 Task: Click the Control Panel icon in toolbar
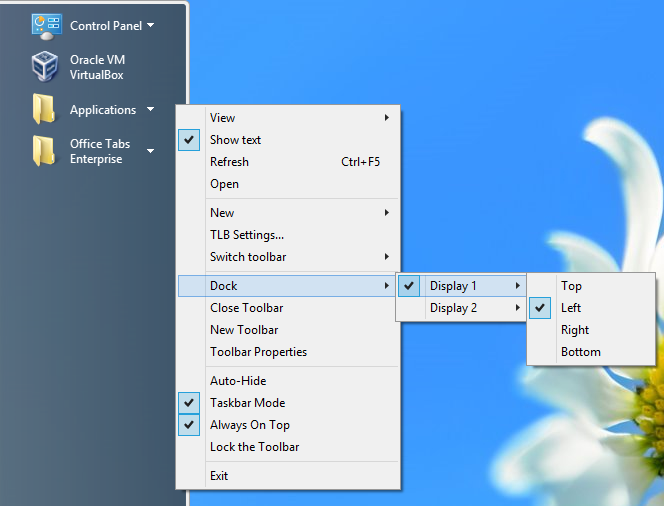pos(47,27)
